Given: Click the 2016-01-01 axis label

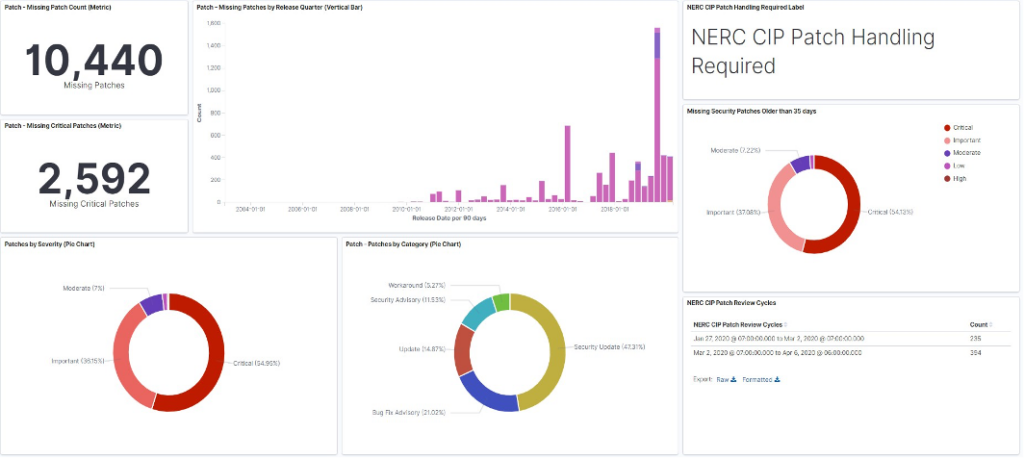Looking at the screenshot, I should point(561,210).
